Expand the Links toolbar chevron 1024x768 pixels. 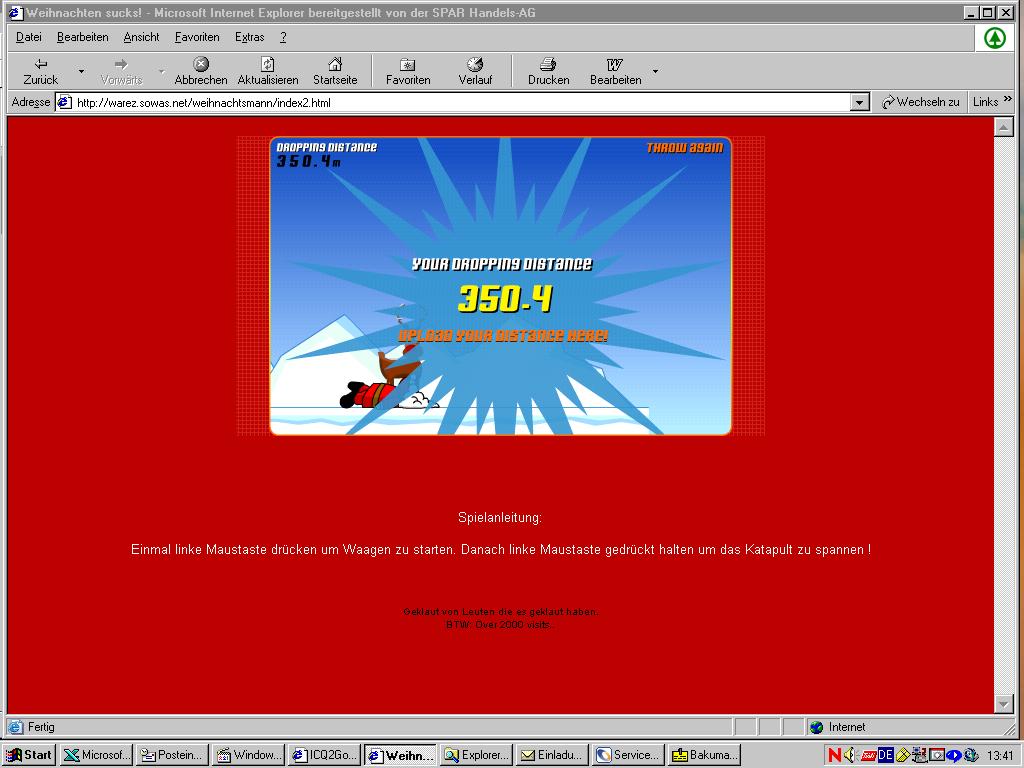click(1007, 100)
